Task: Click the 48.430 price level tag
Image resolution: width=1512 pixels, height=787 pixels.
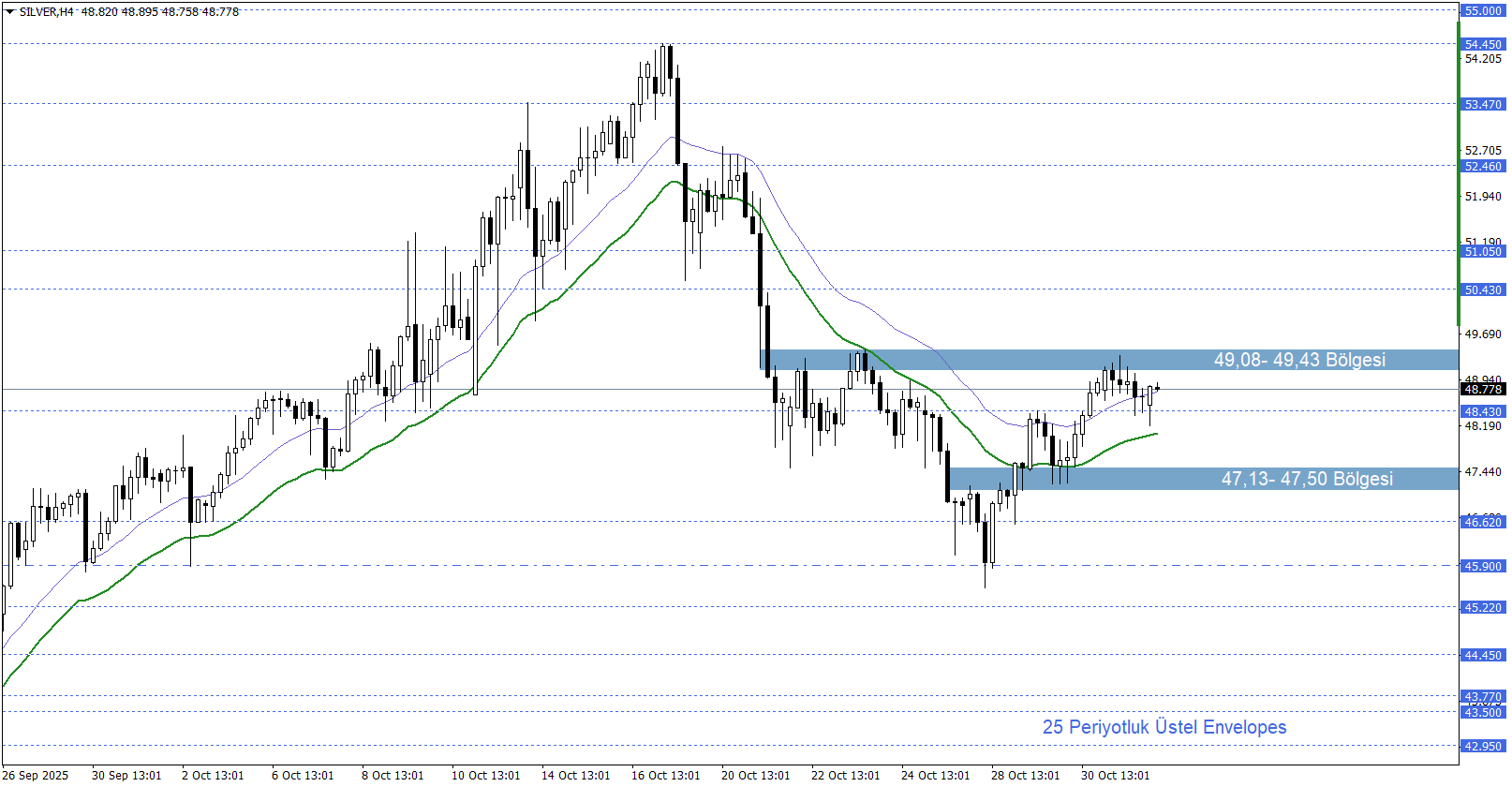Action: (x=1482, y=411)
